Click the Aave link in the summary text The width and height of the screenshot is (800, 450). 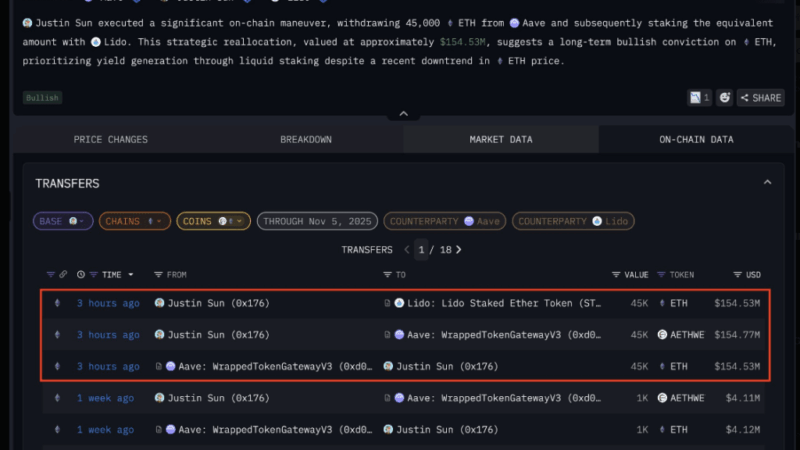tap(534, 23)
